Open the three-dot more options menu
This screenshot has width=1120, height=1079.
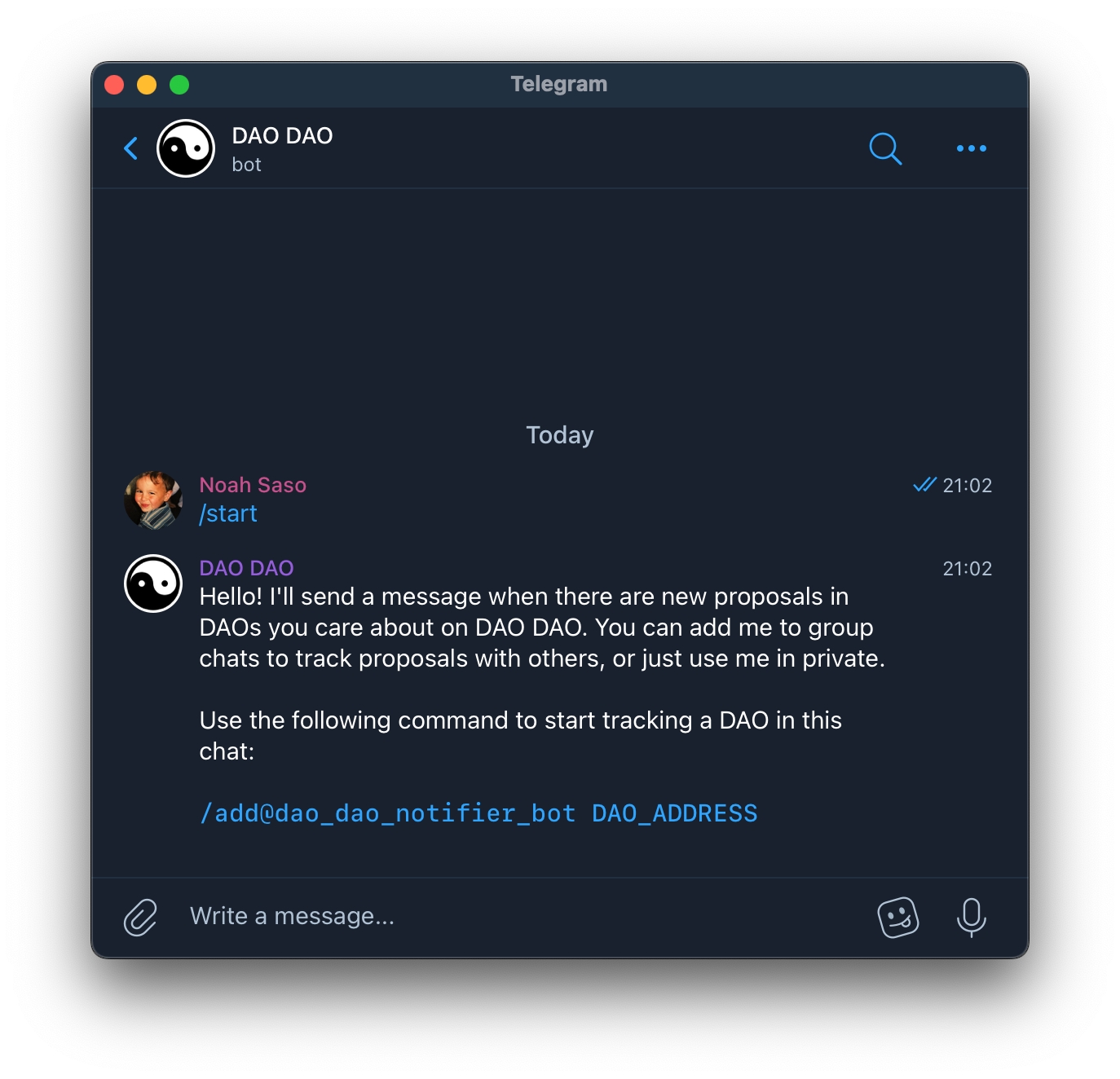pyautogui.click(x=971, y=148)
